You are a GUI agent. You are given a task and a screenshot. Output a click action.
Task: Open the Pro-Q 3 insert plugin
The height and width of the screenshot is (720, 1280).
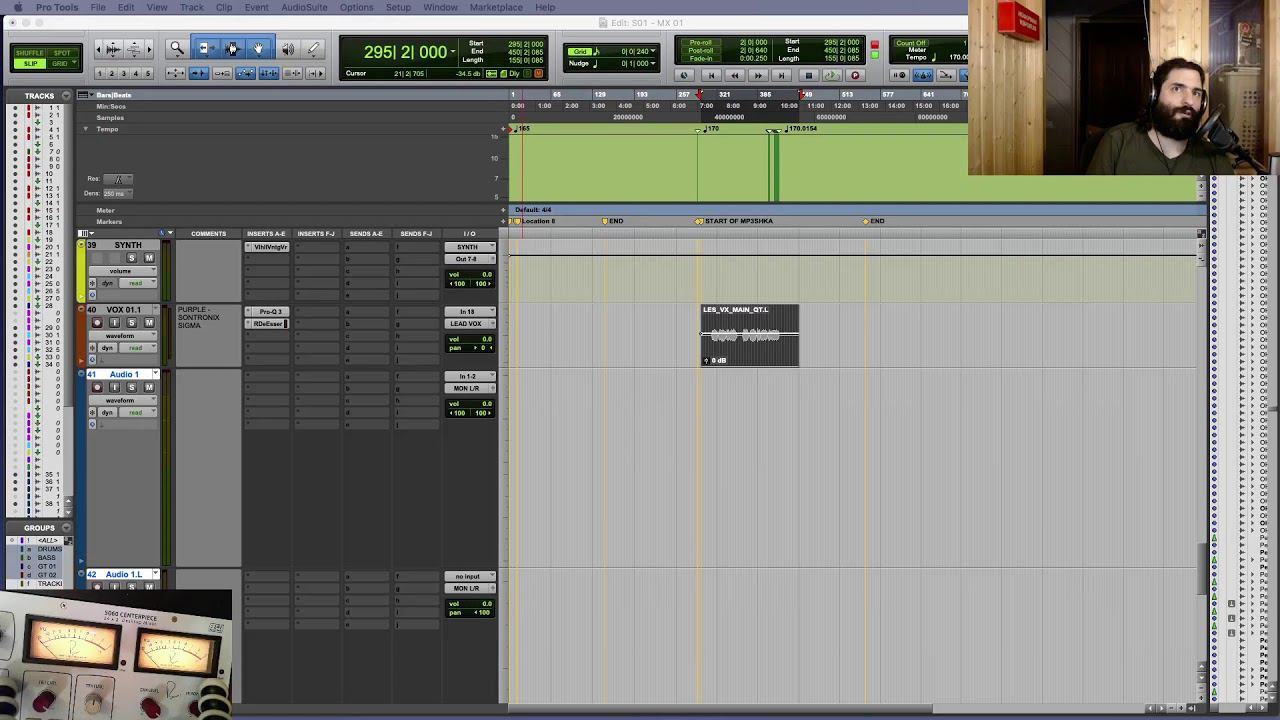pyautogui.click(x=269, y=312)
